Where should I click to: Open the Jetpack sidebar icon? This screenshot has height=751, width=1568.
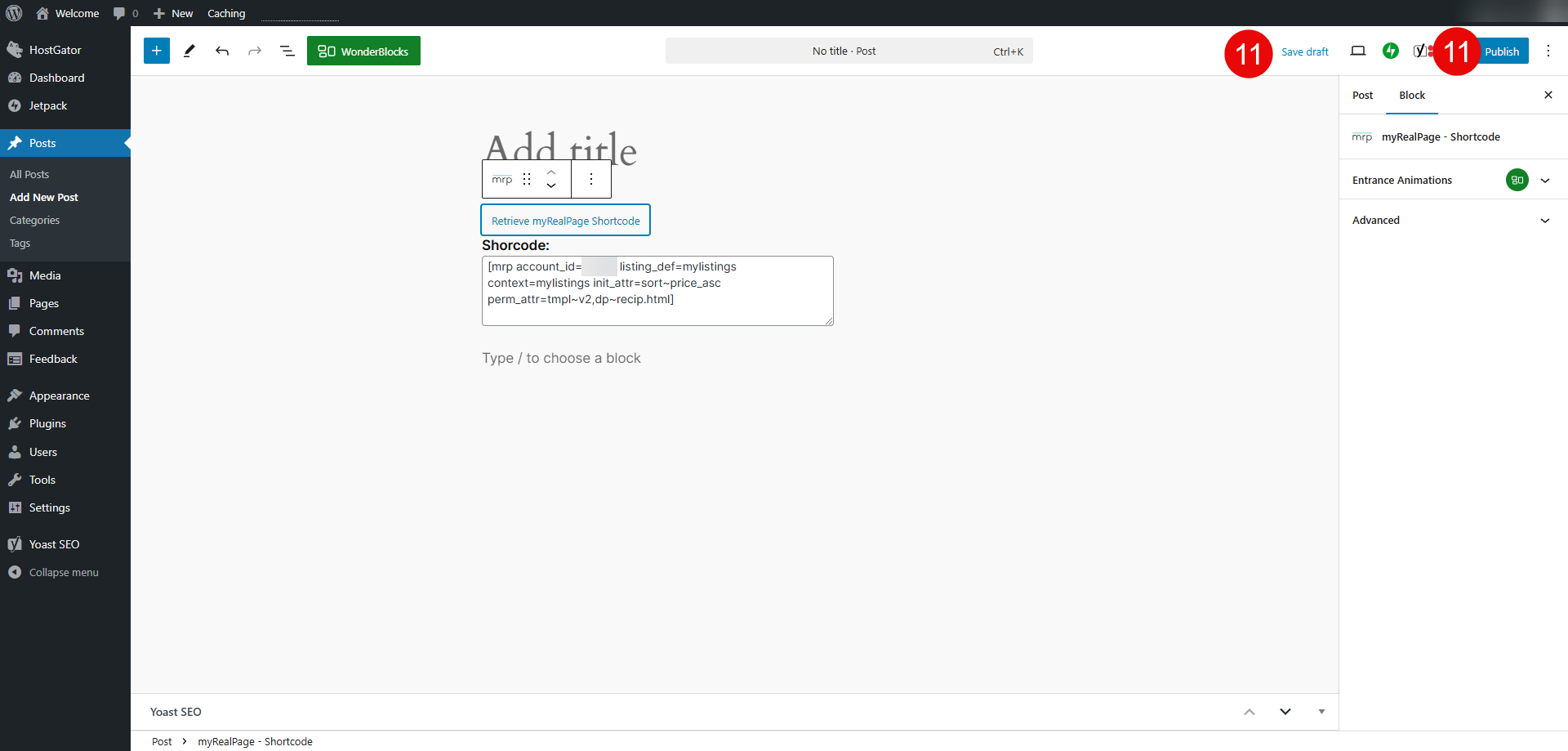click(1391, 51)
